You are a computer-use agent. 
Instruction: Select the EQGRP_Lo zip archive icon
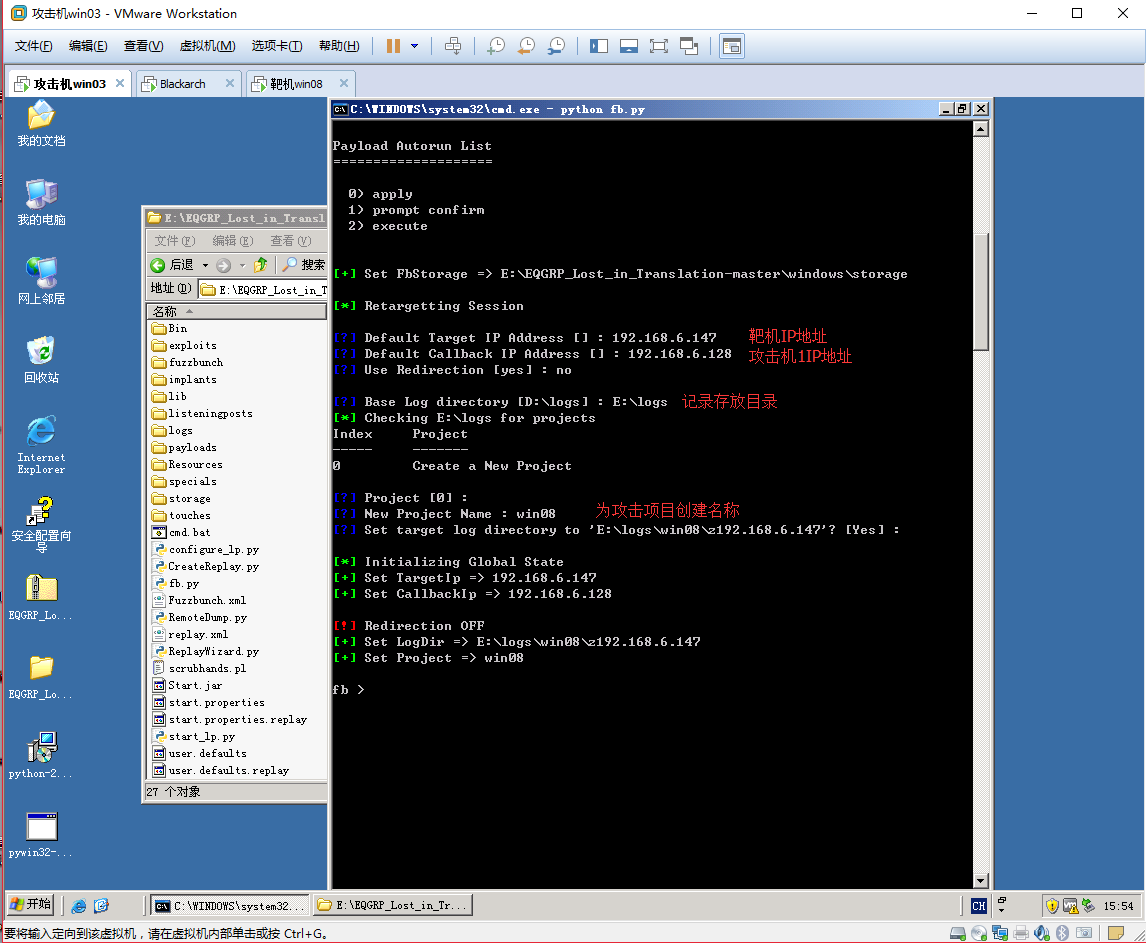[x=42, y=597]
